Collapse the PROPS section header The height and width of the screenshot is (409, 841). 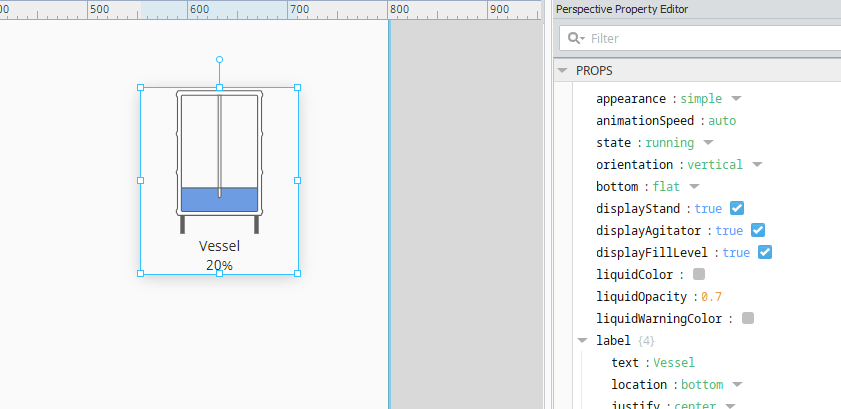(563, 71)
